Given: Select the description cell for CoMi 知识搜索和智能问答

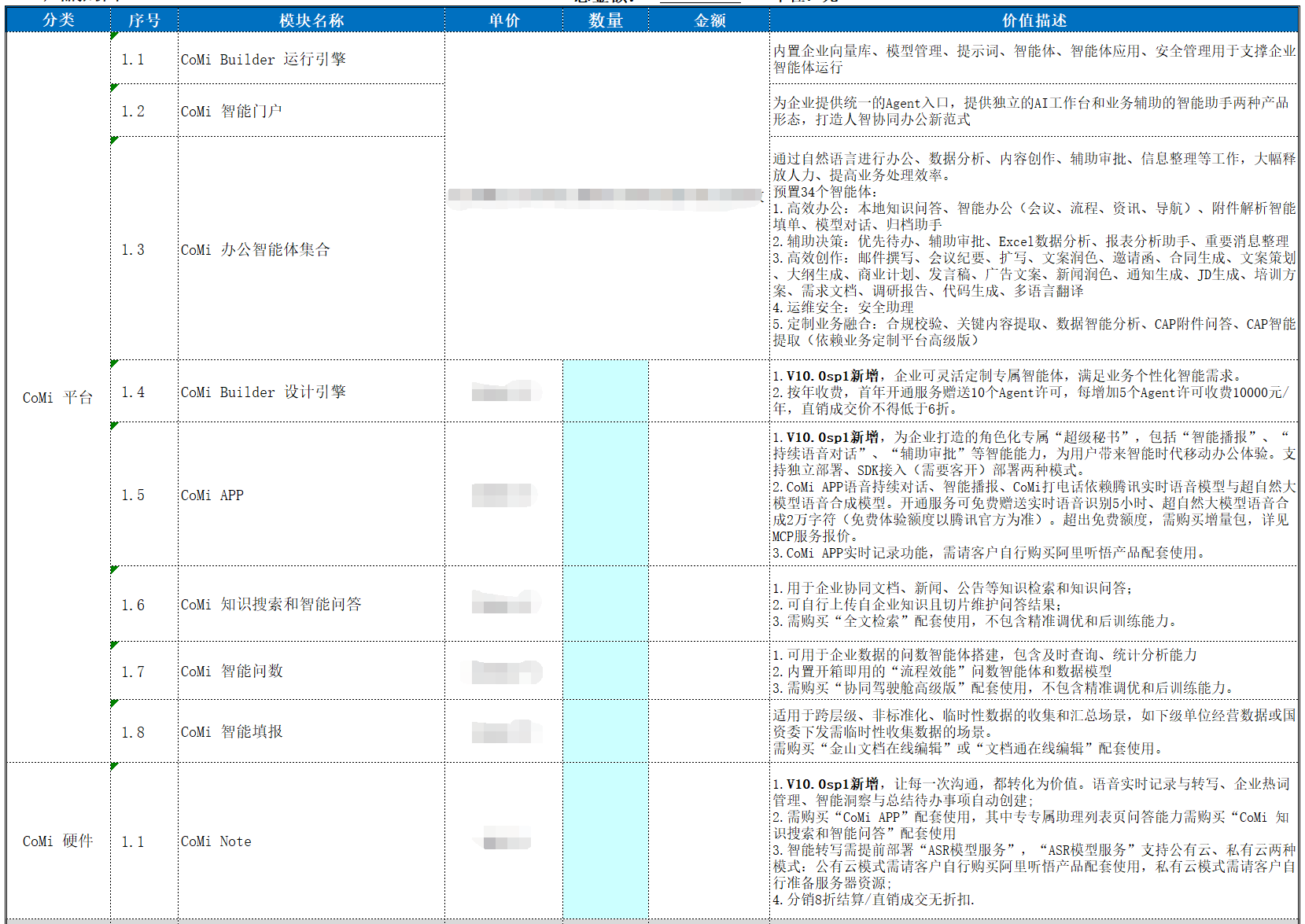Looking at the screenshot, I should (1034, 605).
